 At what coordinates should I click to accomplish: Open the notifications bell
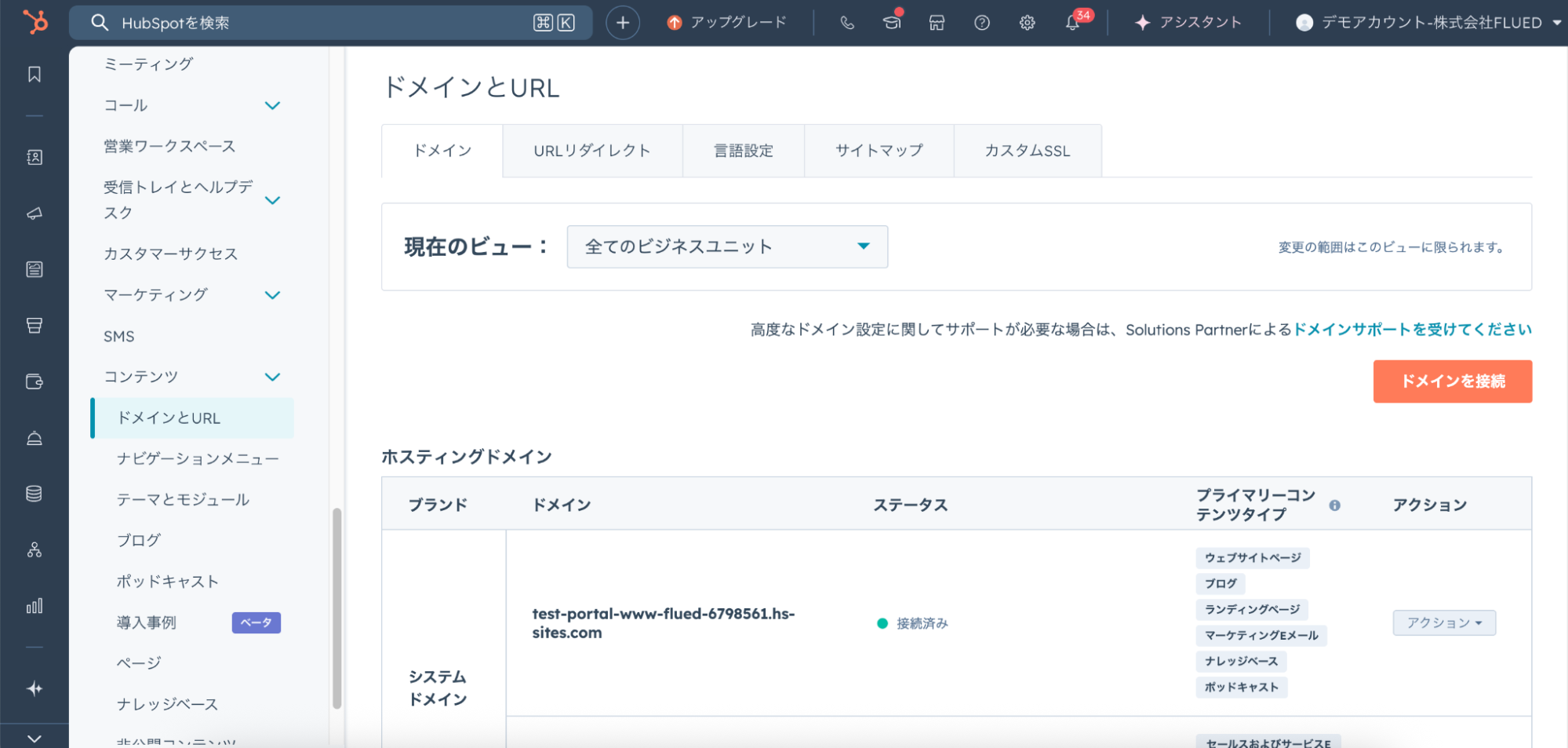(1072, 23)
